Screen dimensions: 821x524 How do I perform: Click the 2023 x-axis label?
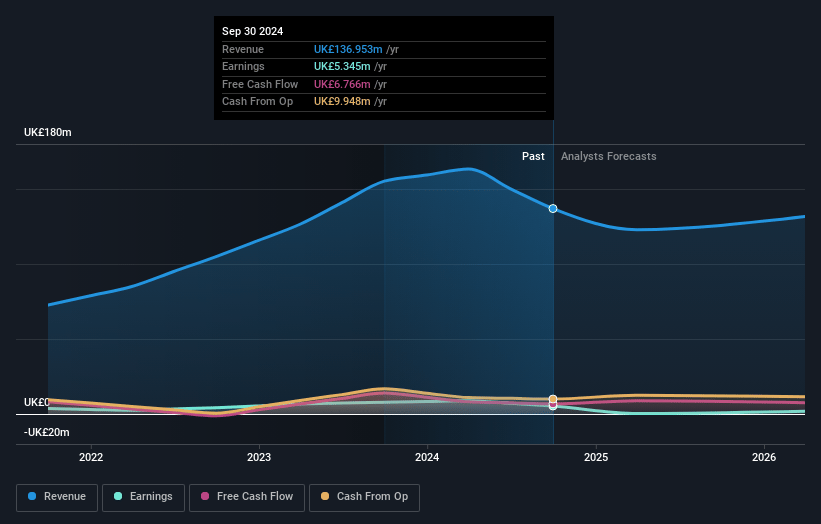259,457
